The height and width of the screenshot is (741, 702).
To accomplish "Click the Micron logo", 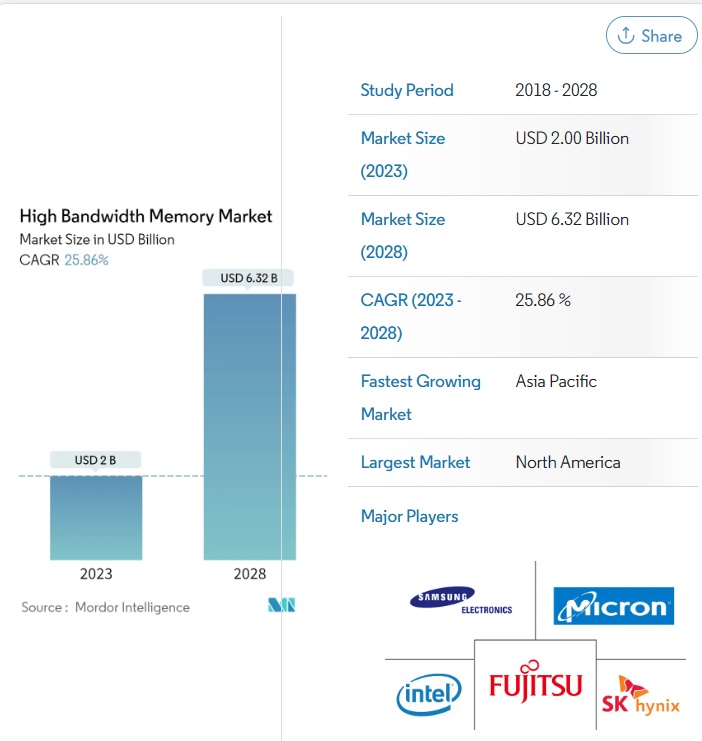I will click(x=614, y=606).
